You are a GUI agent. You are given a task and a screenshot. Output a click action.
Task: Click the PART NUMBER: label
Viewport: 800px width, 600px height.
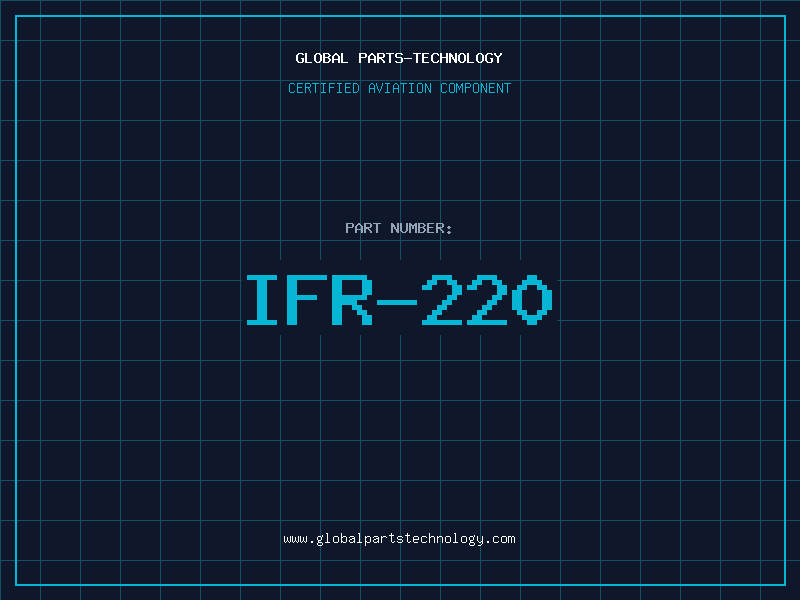point(399,228)
